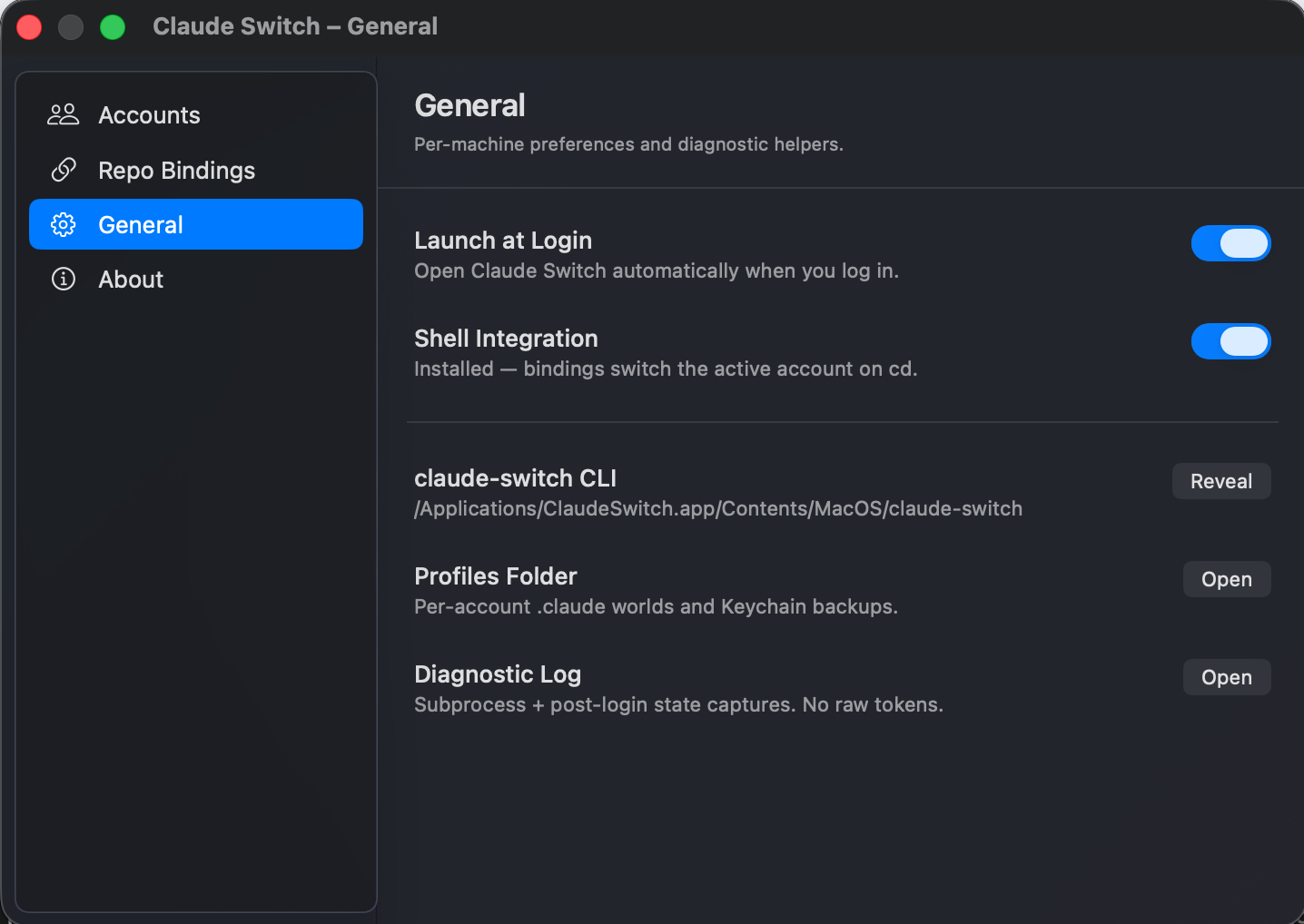Click the 'Claude Switch – General' window title
This screenshot has height=924, width=1304.
click(295, 26)
